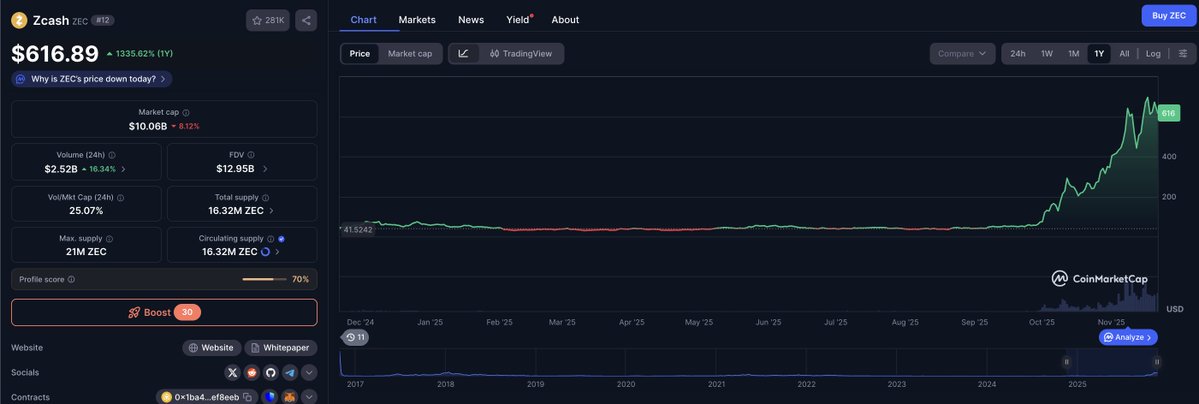The height and width of the screenshot is (404, 1199).
Task: Set chart range to 24h
Action: 1018,54
